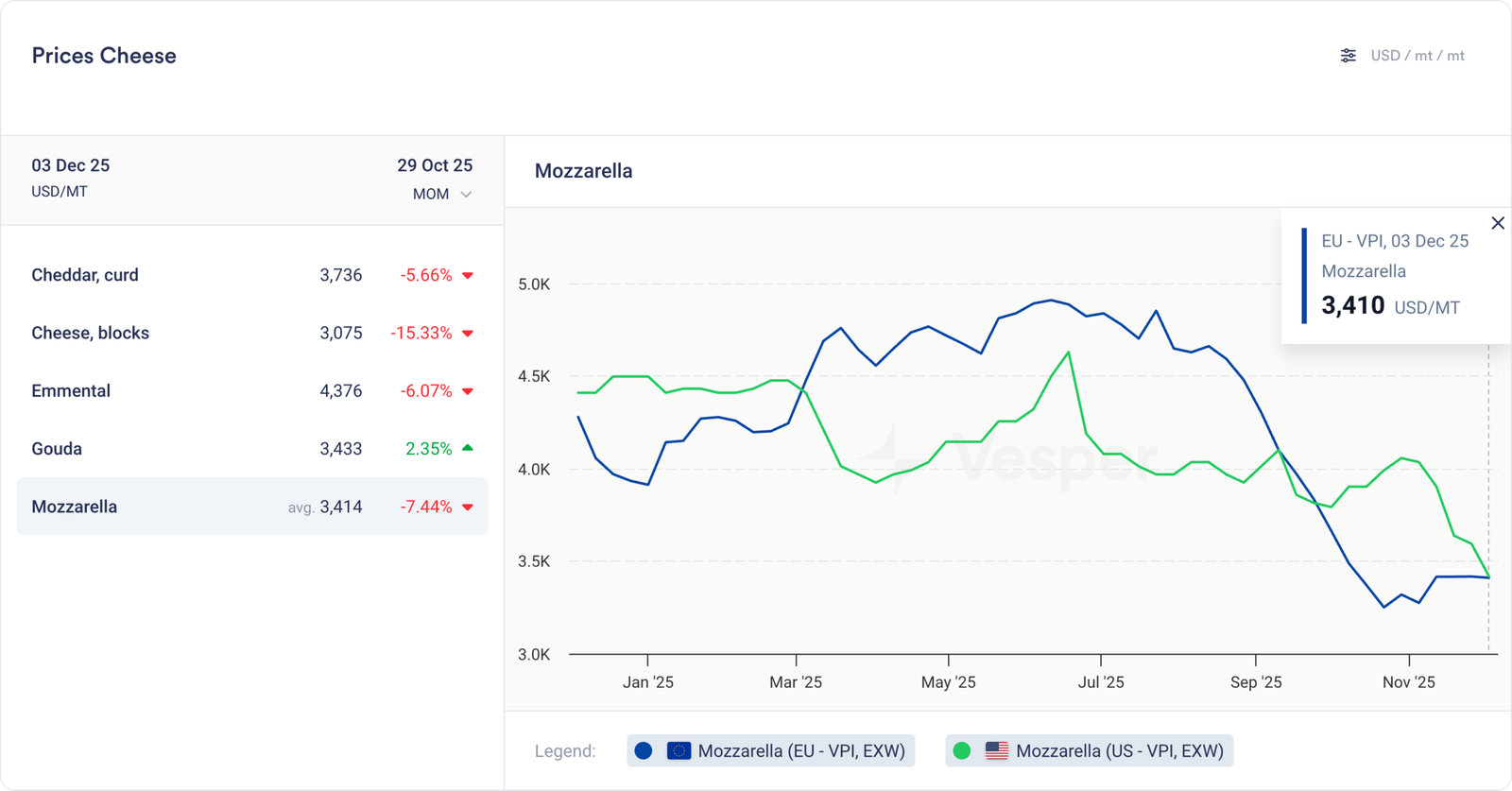Click the green US legend color dot
1512x791 pixels.
coord(962,751)
